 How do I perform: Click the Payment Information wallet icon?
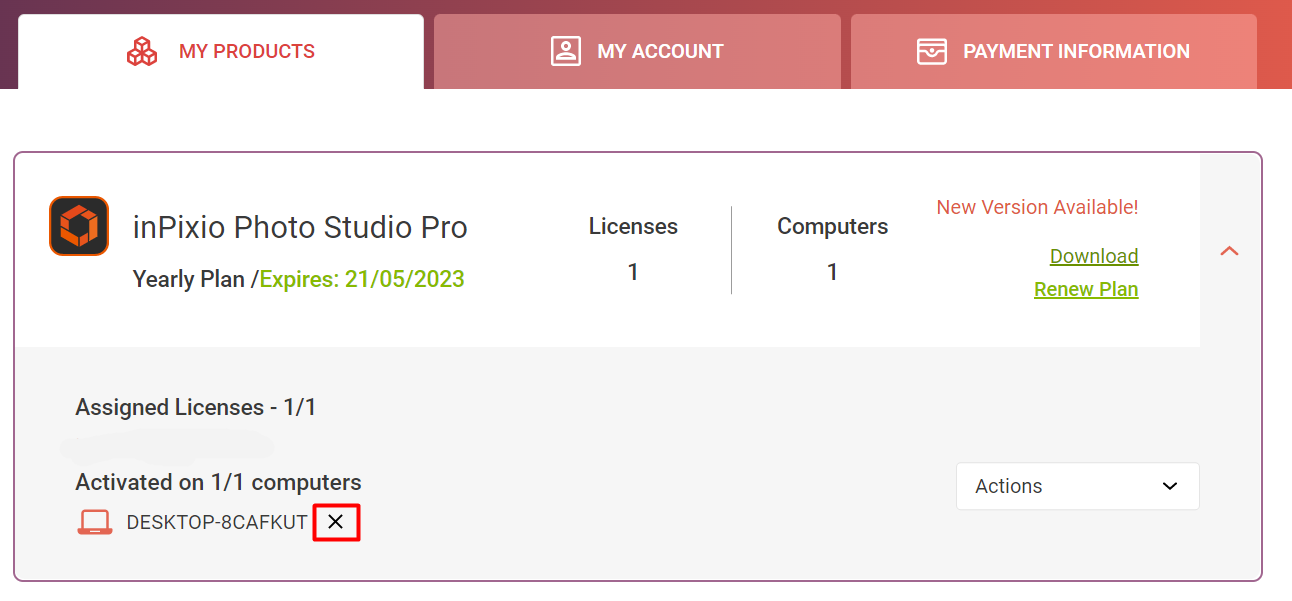point(931,50)
